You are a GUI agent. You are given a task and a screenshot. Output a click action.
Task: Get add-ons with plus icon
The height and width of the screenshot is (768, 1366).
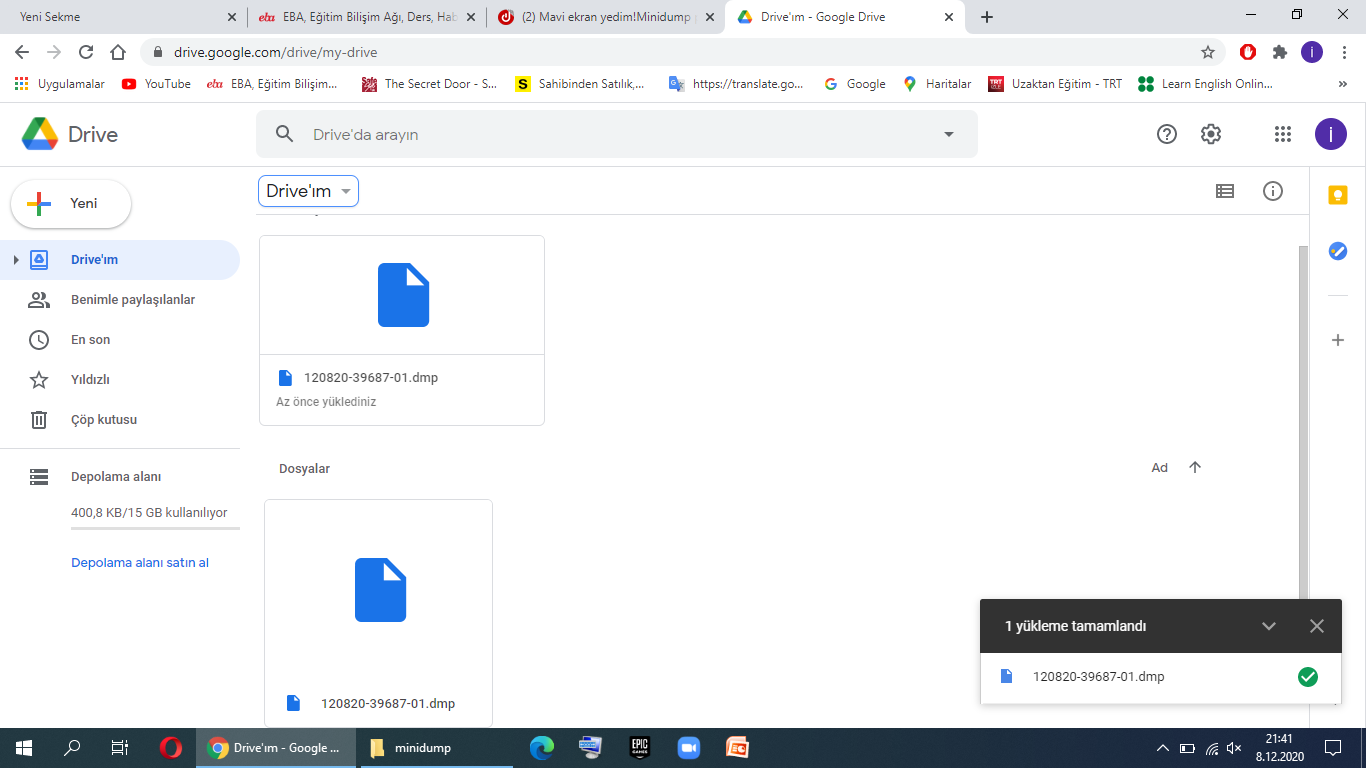point(1338,340)
